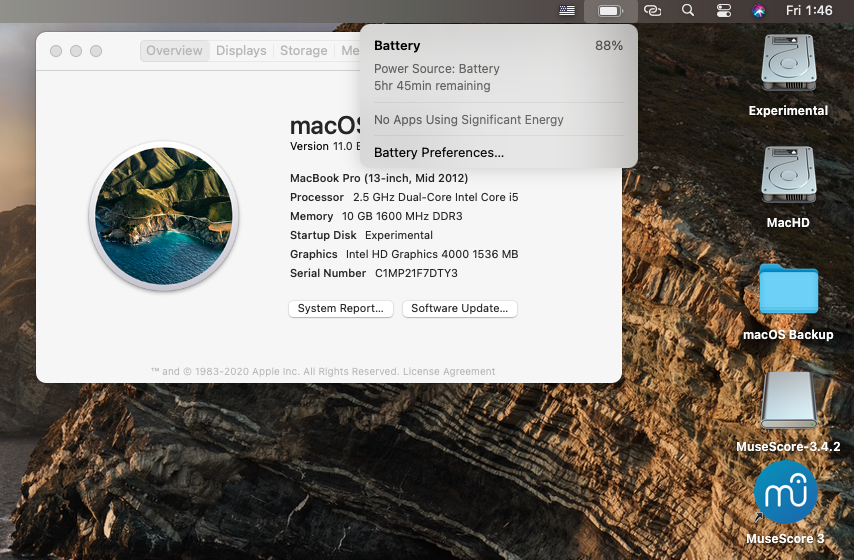854x560 pixels.
Task: Close the About This Mac window
Action: pos(56,51)
